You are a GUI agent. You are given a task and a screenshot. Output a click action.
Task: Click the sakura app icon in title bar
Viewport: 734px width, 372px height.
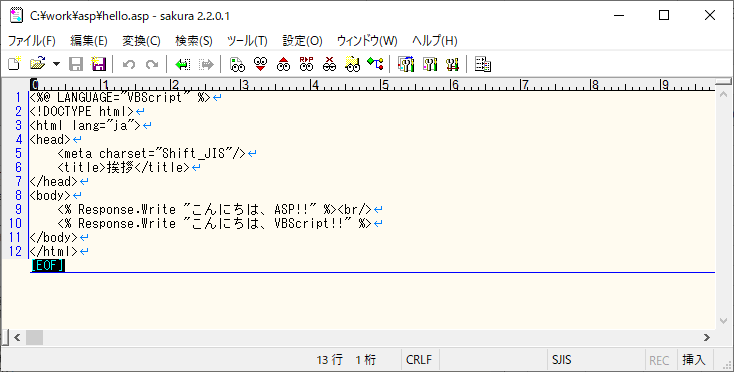click(16, 15)
